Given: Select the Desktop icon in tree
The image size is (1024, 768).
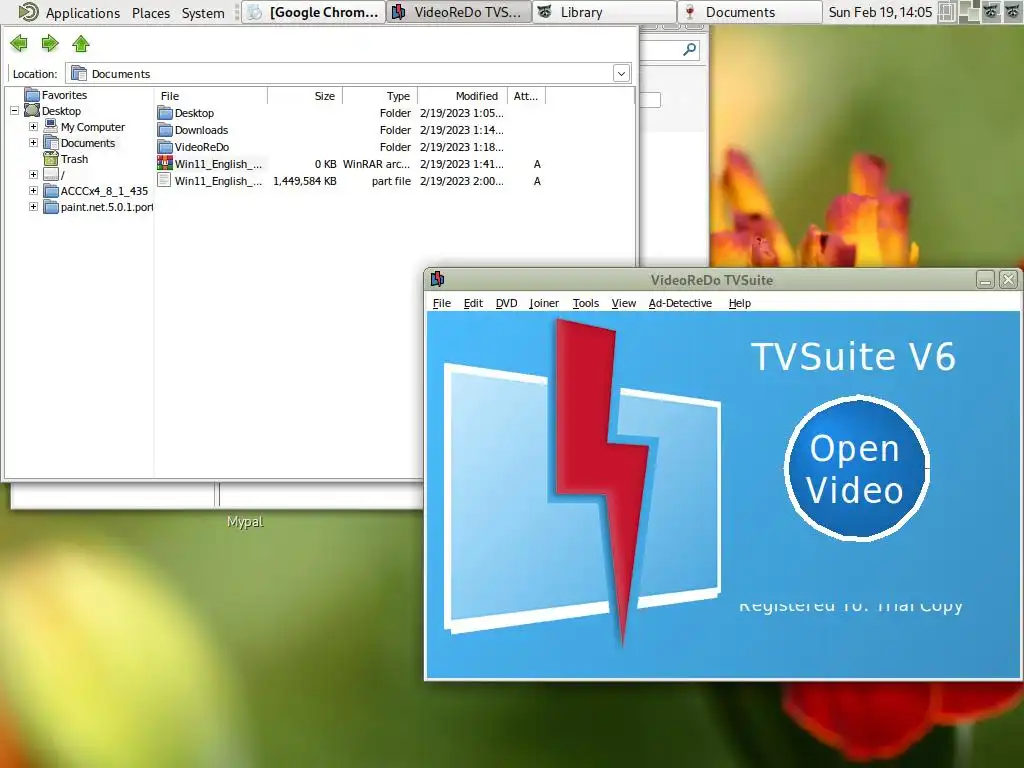Looking at the screenshot, I should click(x=32, y=110).
